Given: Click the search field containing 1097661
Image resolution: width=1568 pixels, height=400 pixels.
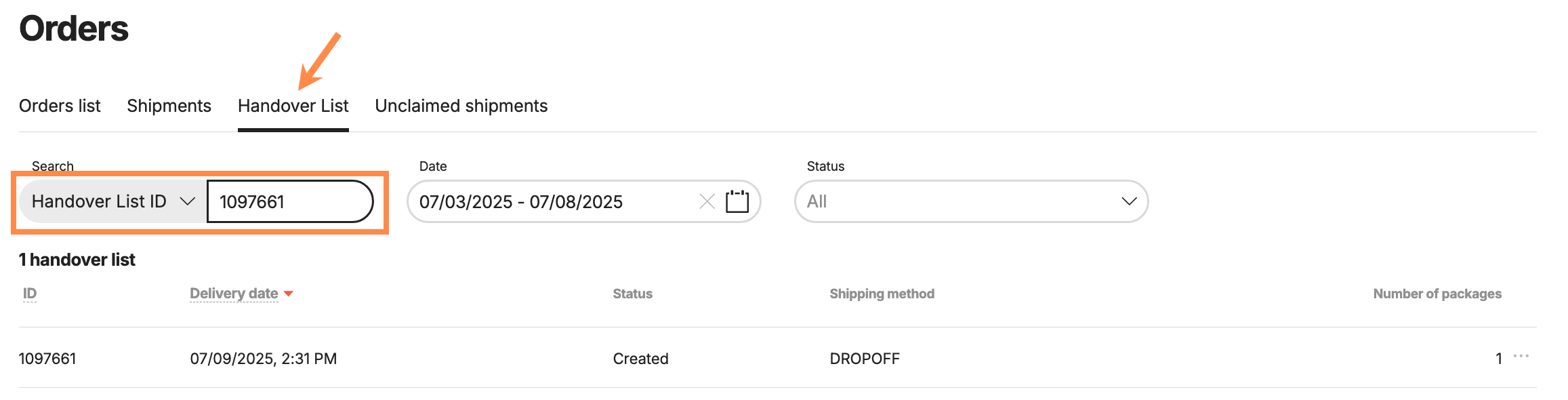Looking at the screenshot, I should pos(290,201).
